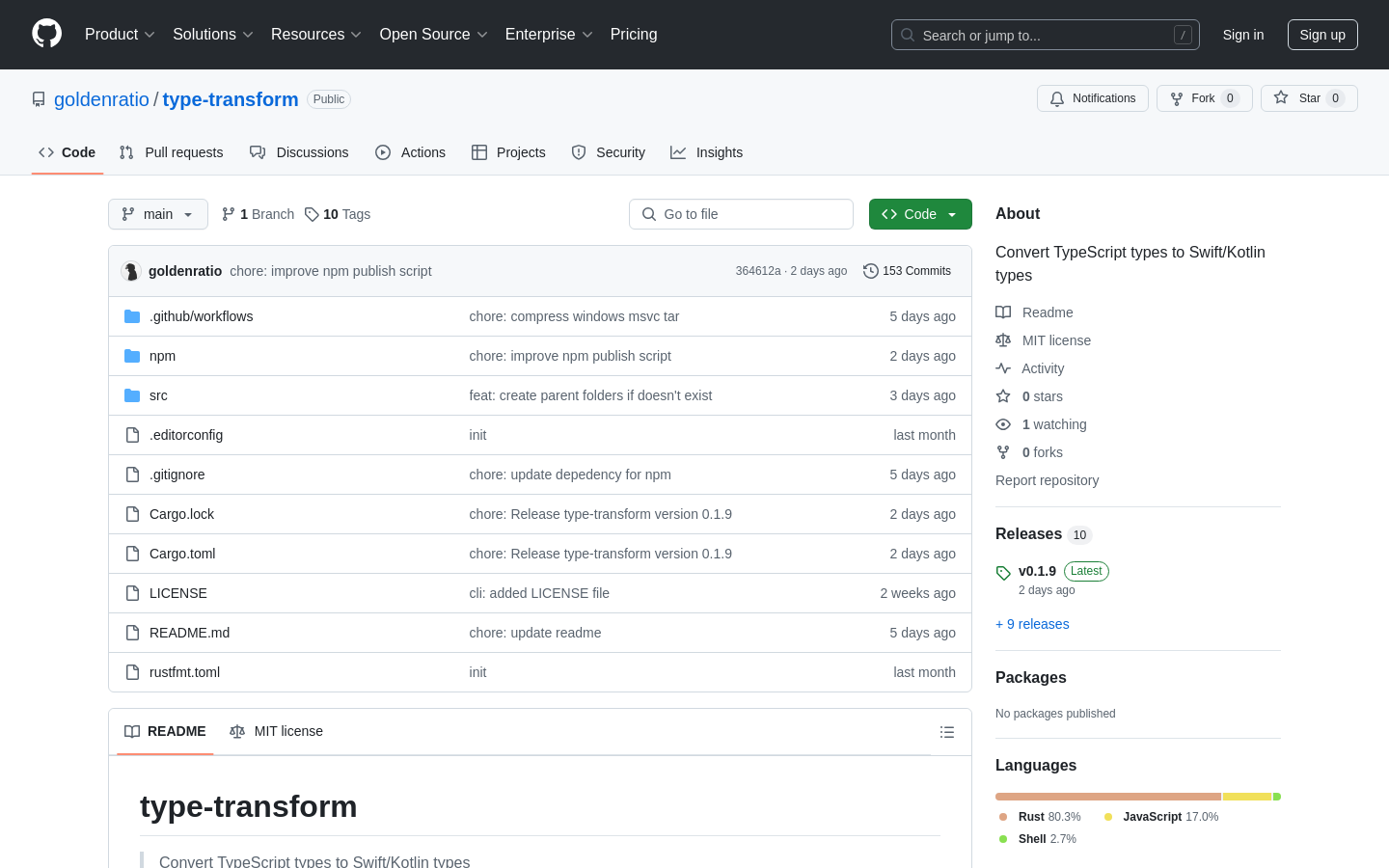1389x868 pixels.
Task: Select the MIT license tab in README panel
Action: (276, 732)
